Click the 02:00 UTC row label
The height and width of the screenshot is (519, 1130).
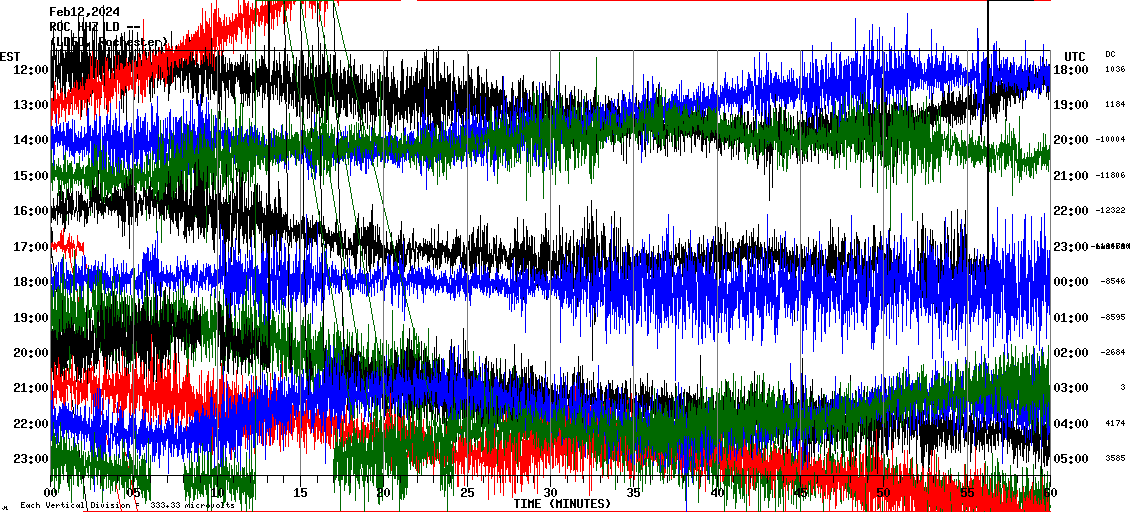(x=1071, y=353)
